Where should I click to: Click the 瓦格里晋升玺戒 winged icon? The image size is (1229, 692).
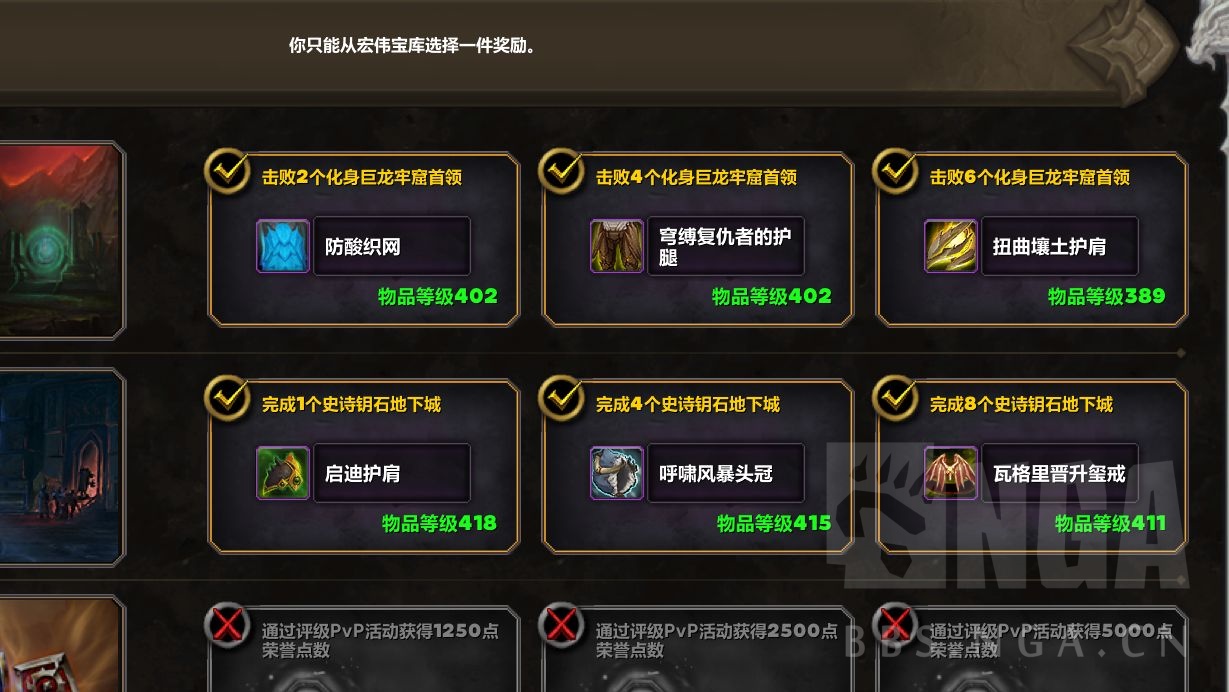(951, 473)
